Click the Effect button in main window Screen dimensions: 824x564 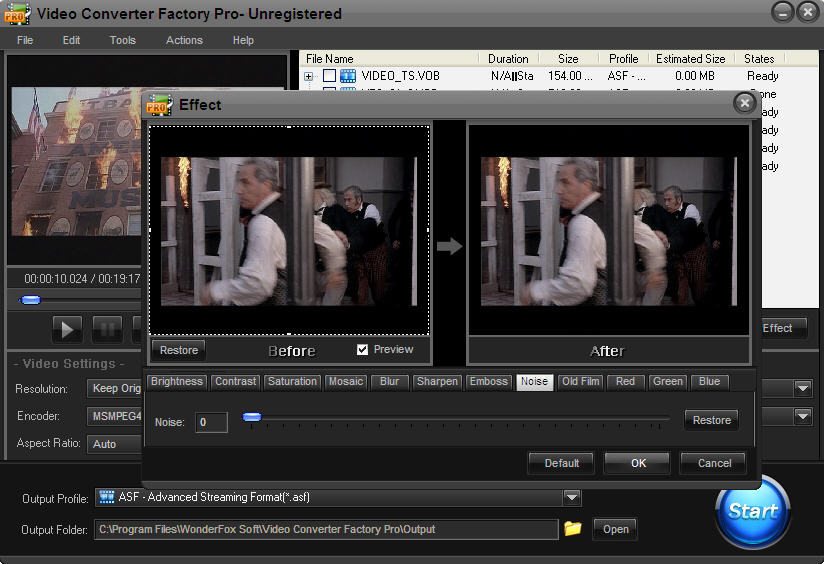pyautogui.click(x=782, y=328)
